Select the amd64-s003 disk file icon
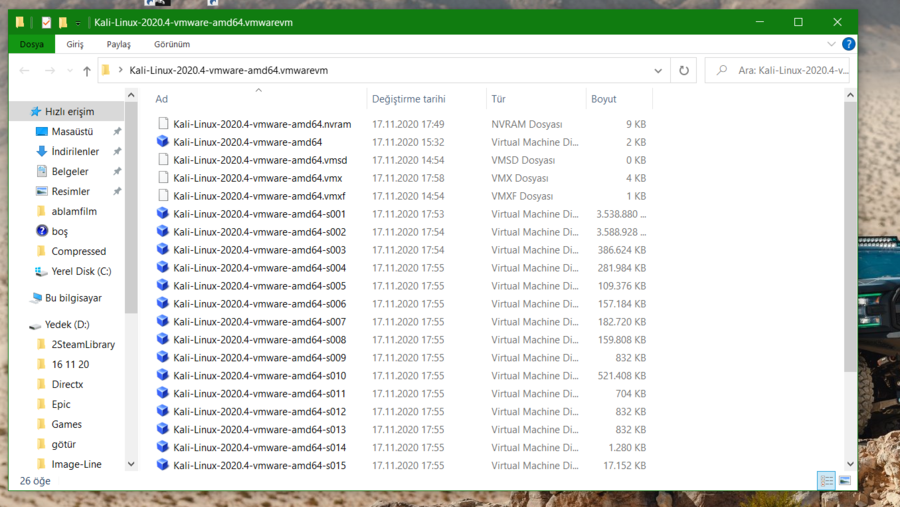 coord(163,250)
